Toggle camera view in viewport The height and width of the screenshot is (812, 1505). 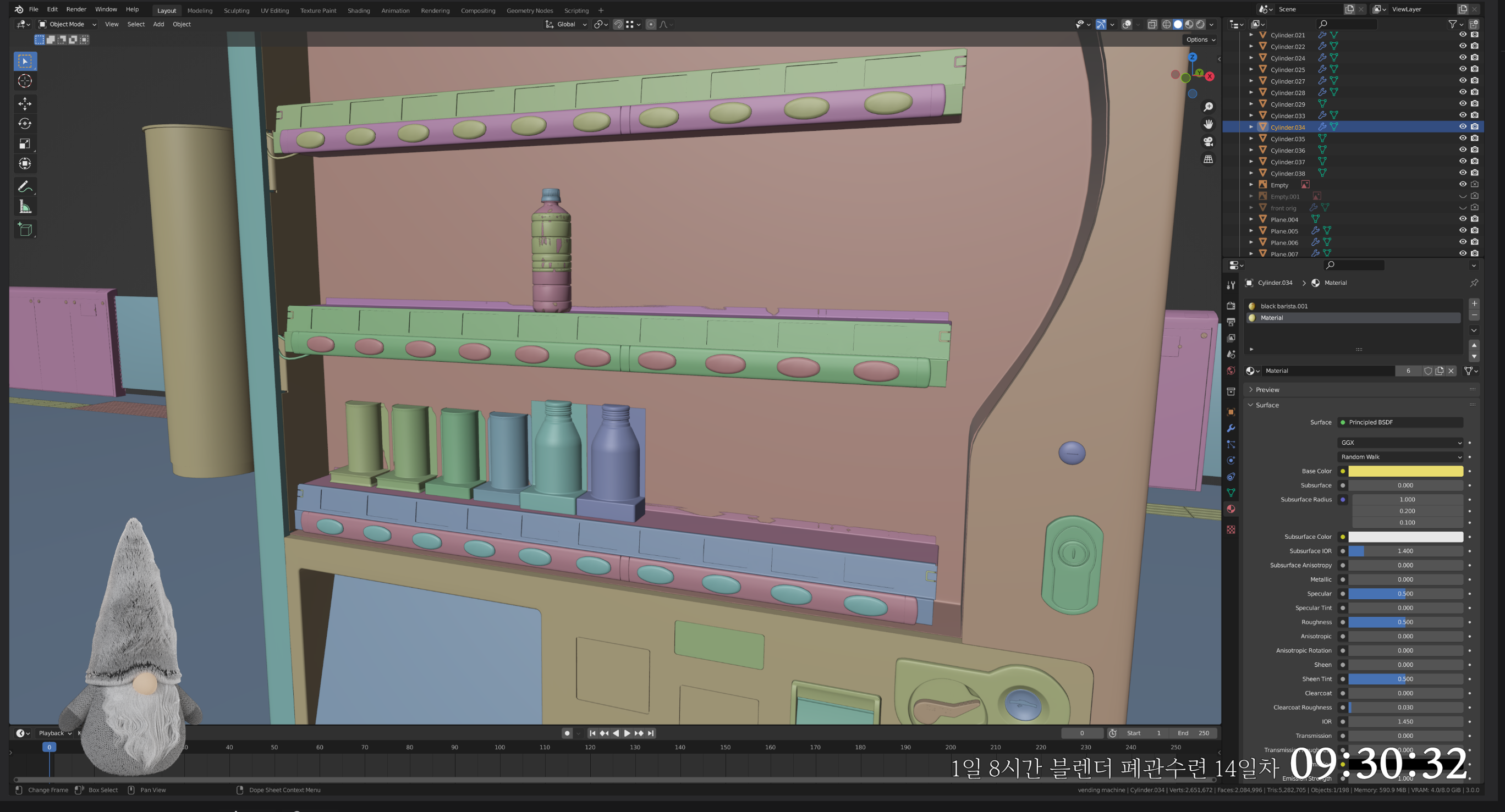point(1207,142)
